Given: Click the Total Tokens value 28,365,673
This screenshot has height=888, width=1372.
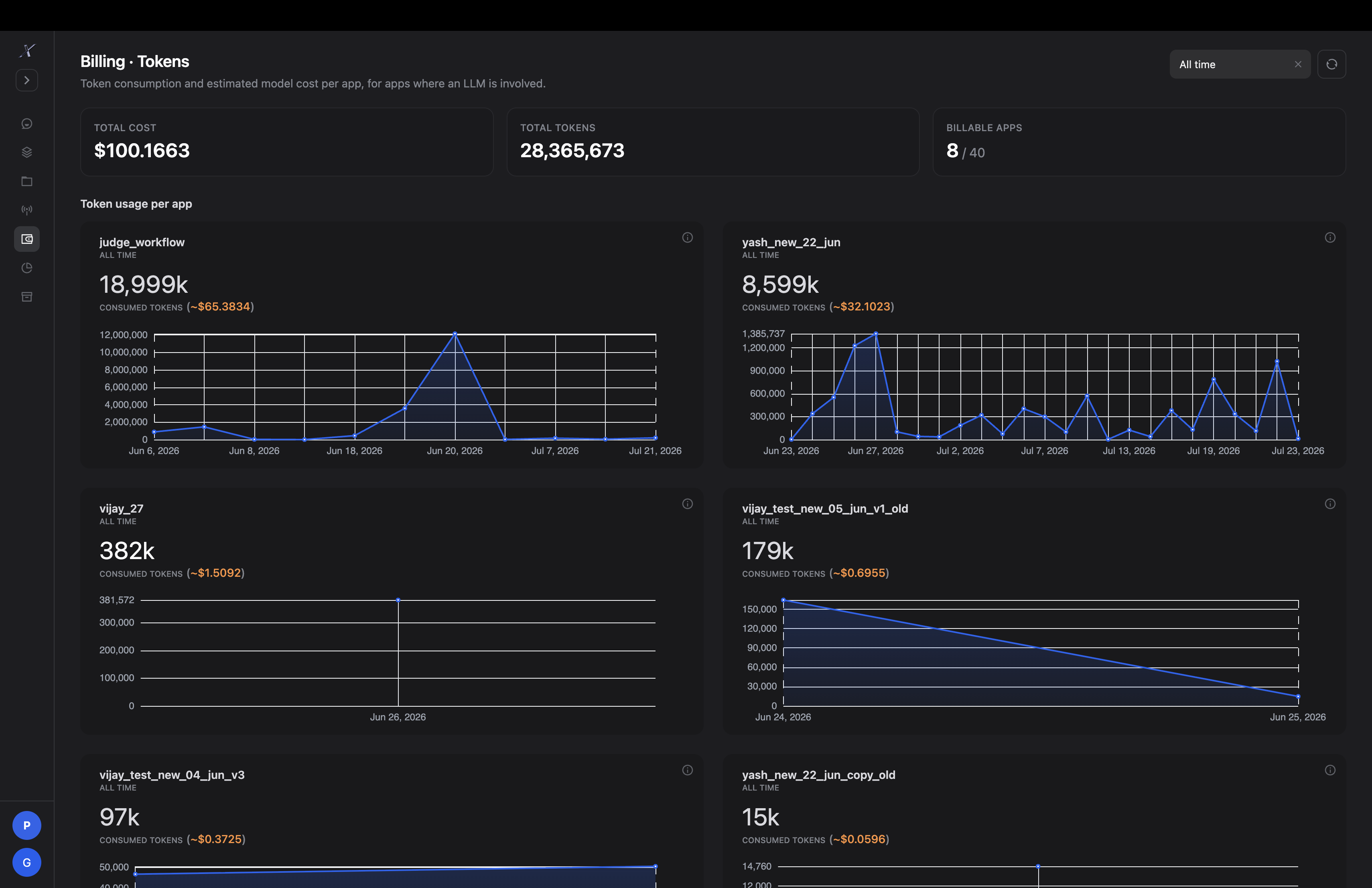Looking at the screenshot, I should 572,150.
